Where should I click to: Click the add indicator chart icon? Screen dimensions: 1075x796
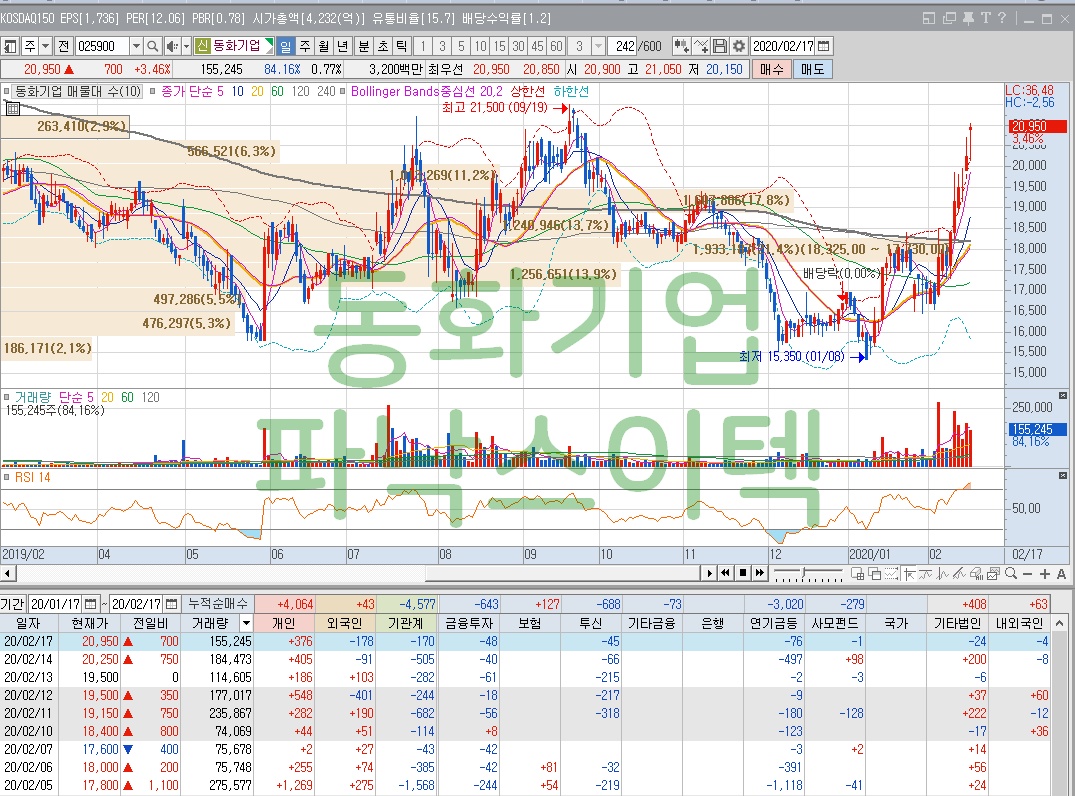(x=681, y=46)
